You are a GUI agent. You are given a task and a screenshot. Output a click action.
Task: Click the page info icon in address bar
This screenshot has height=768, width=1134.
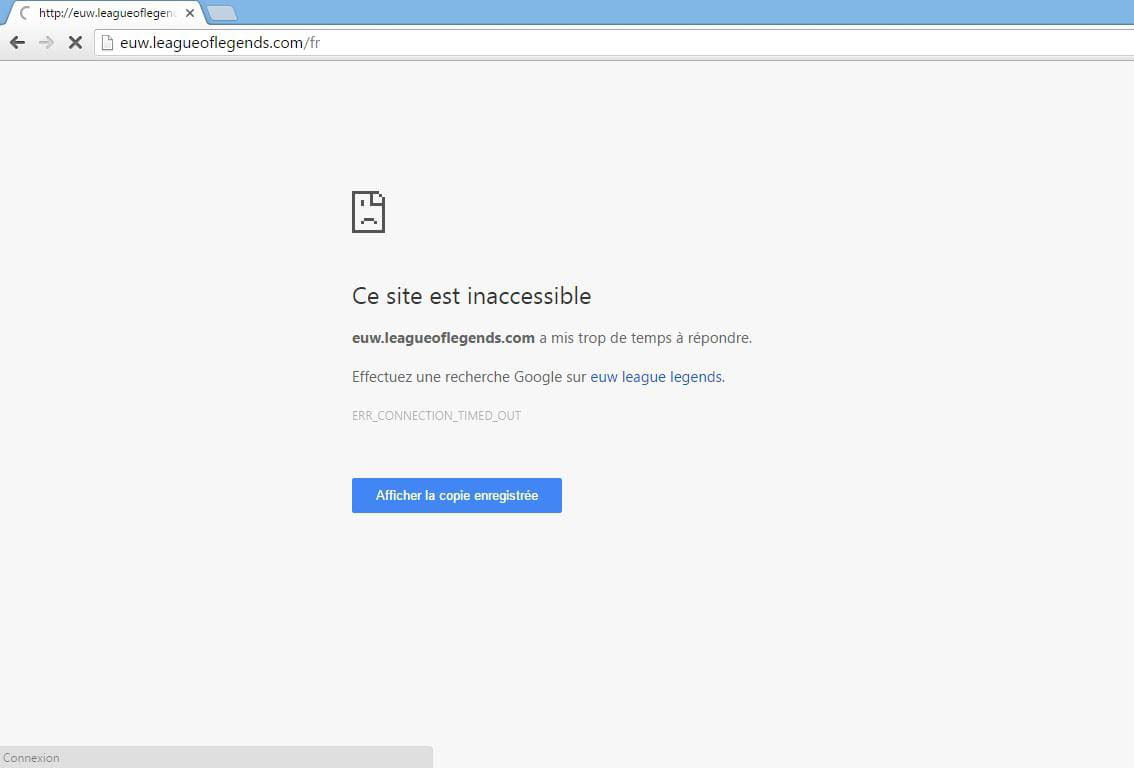[x=107, y=43]
